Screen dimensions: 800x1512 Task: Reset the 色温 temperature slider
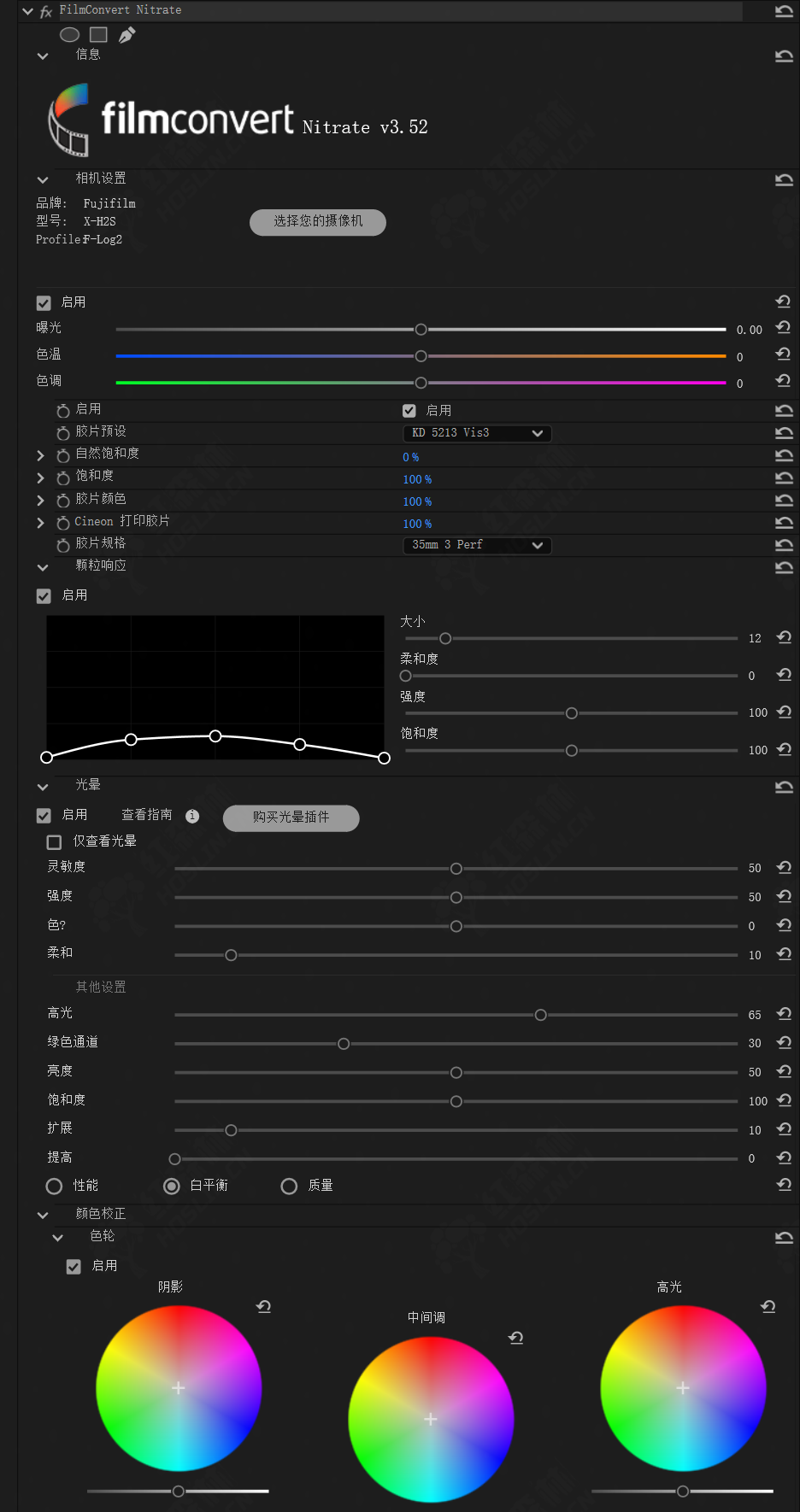click(783, 355)
